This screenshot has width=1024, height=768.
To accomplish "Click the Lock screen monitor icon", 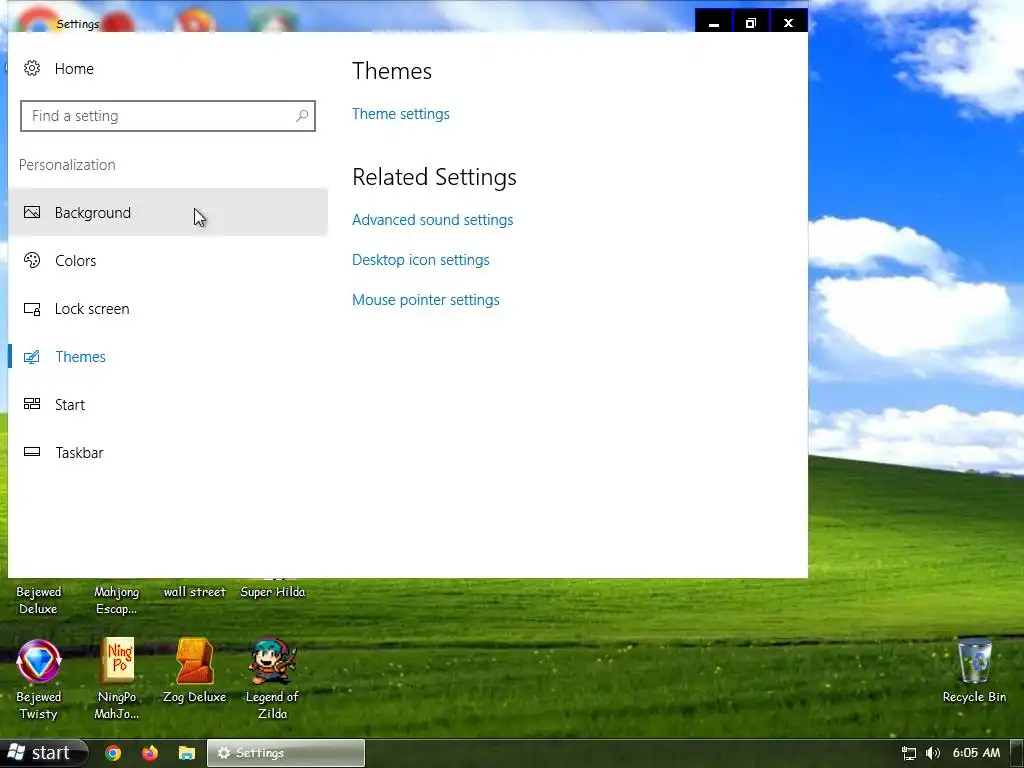I will pos(32,309).
